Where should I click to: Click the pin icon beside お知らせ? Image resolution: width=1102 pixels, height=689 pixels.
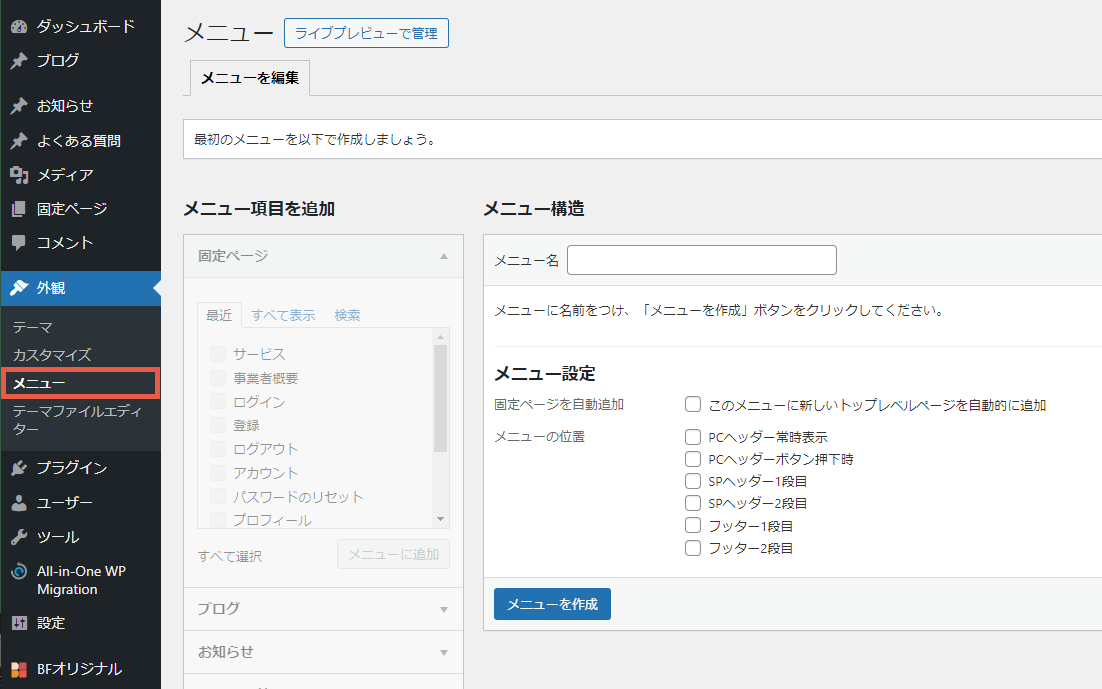coord(19,106)
